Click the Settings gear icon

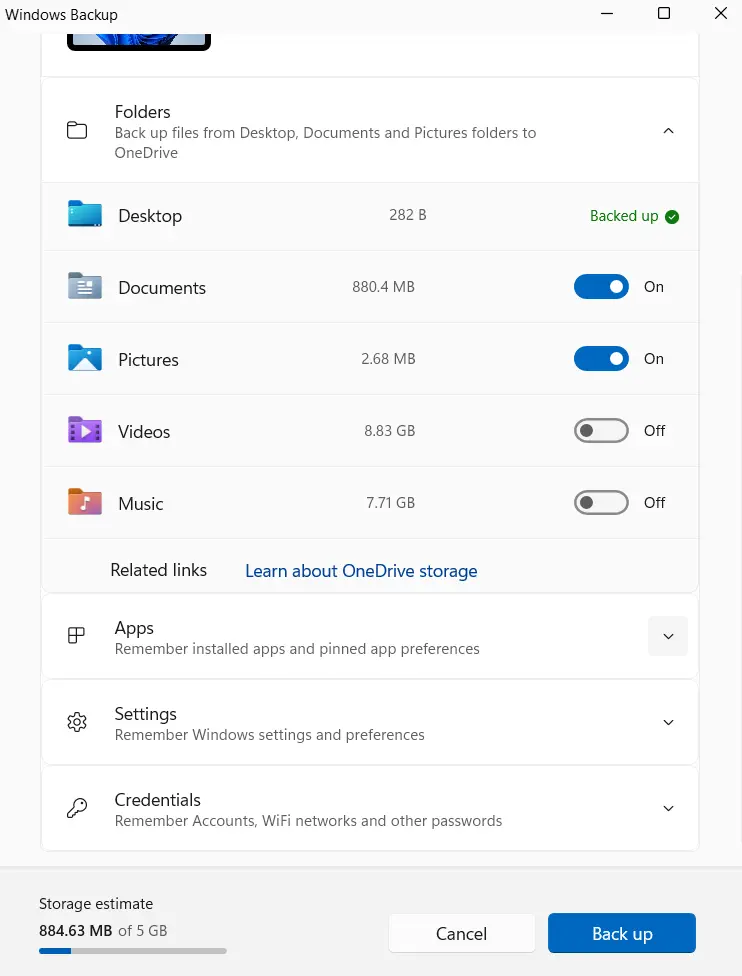tap(77, 722)
